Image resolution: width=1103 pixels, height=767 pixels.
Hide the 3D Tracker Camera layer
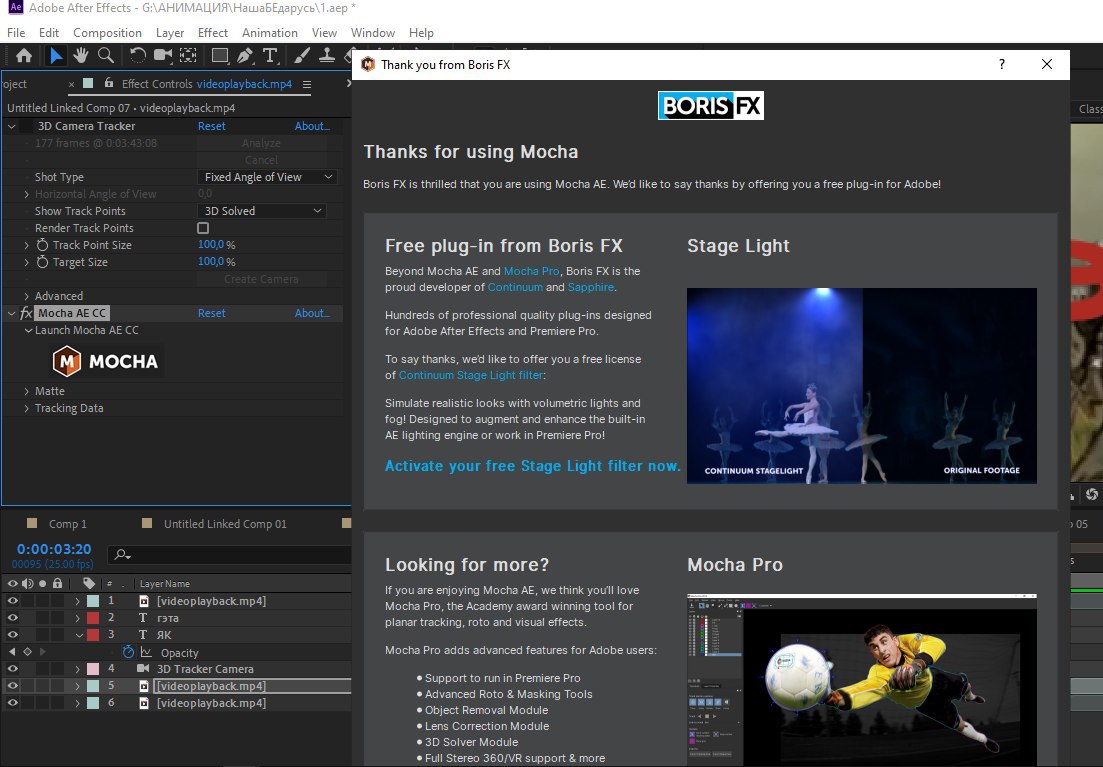[x=12, y=669]
